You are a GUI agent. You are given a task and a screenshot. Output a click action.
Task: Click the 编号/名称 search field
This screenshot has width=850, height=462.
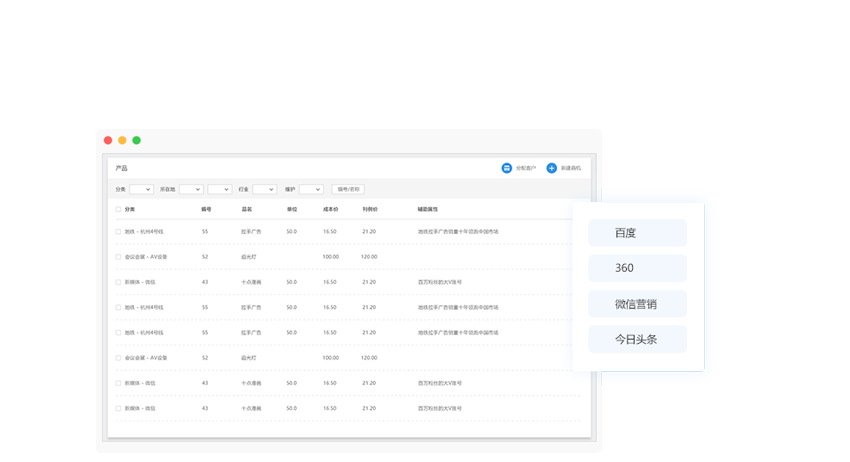coord(348,189)
